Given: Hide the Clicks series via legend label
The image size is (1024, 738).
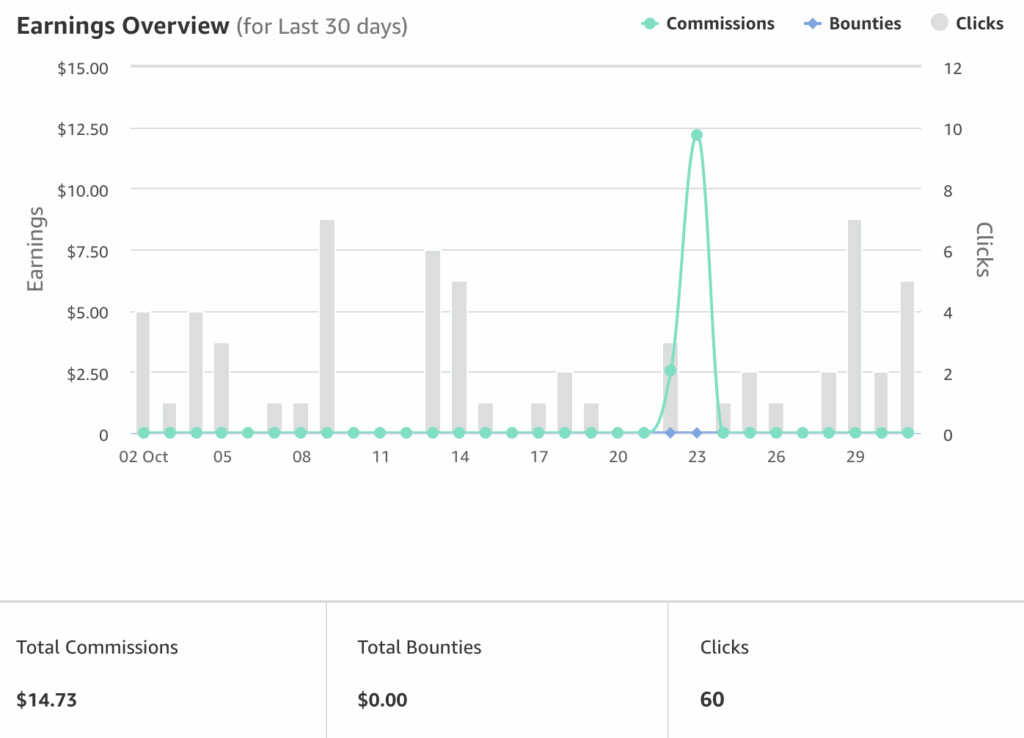Looking at the screenshot, I should point(979,24).
